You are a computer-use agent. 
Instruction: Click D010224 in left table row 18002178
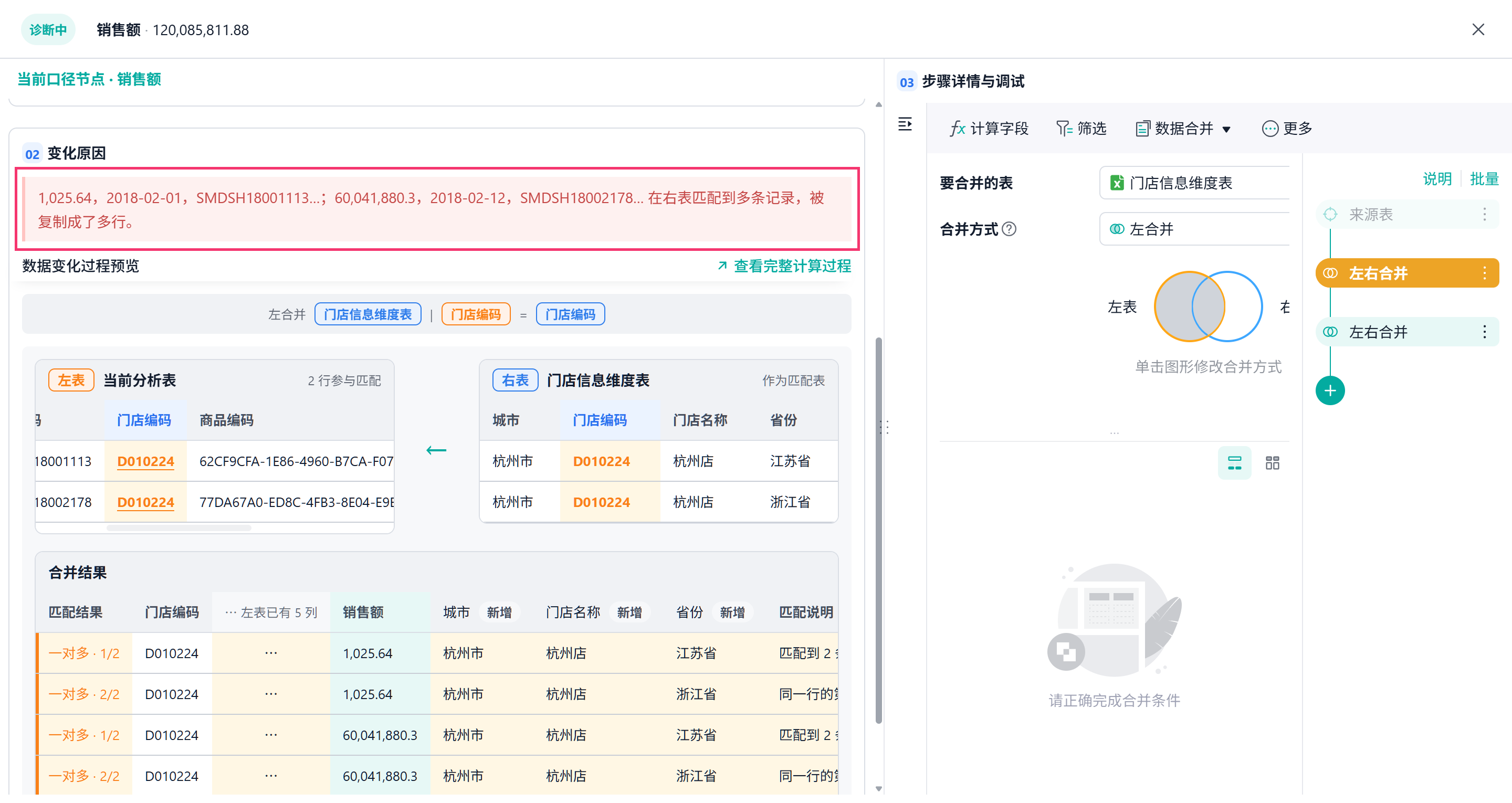pyautogui.click(x=145, y=502)
